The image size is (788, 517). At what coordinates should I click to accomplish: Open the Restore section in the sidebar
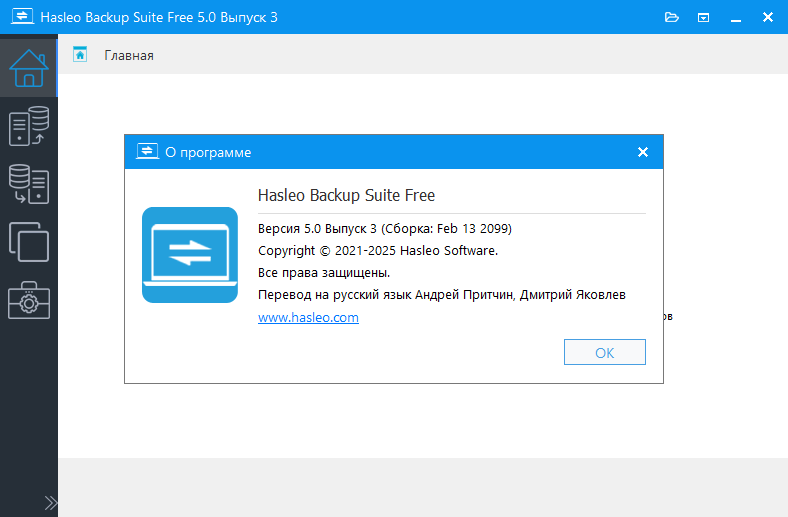click(x=29, y=184)
